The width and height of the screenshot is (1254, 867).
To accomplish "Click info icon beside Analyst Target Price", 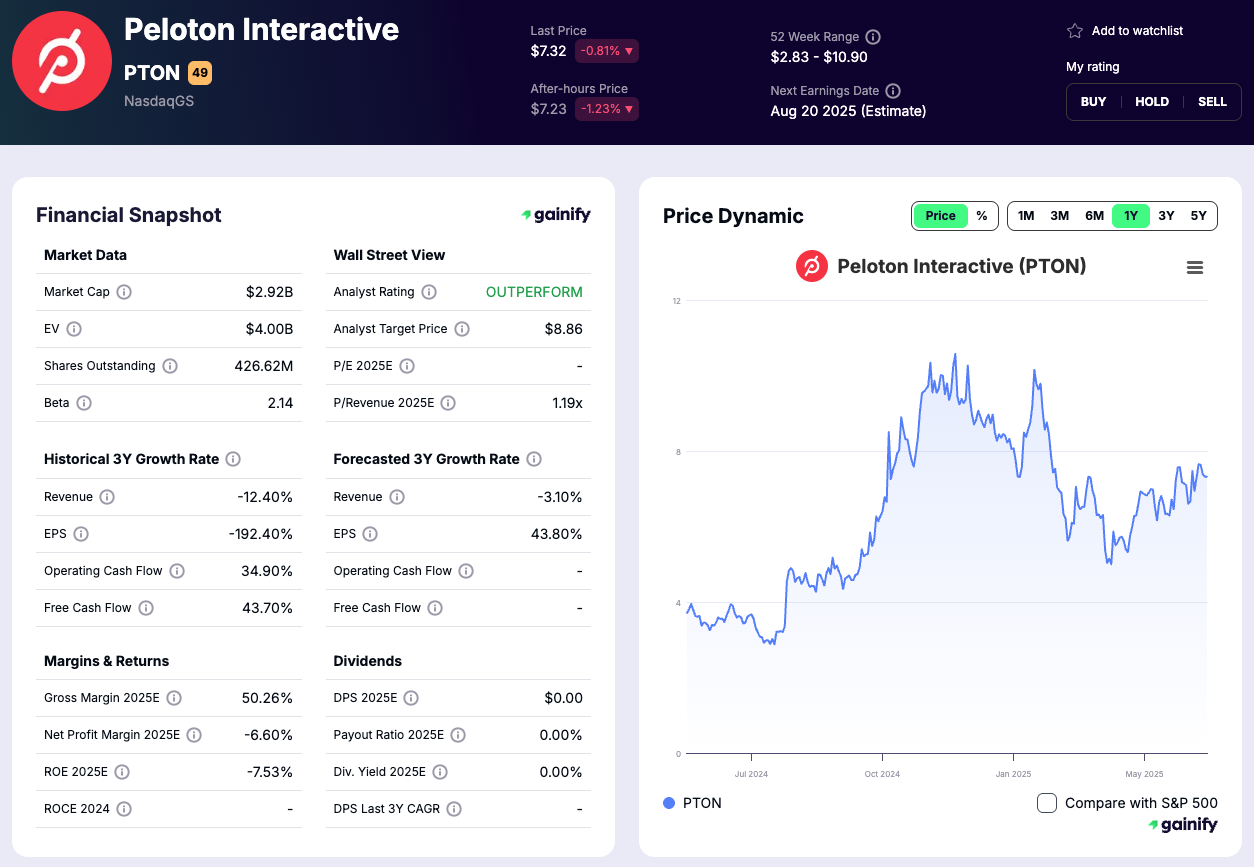I will pos(462,329).
